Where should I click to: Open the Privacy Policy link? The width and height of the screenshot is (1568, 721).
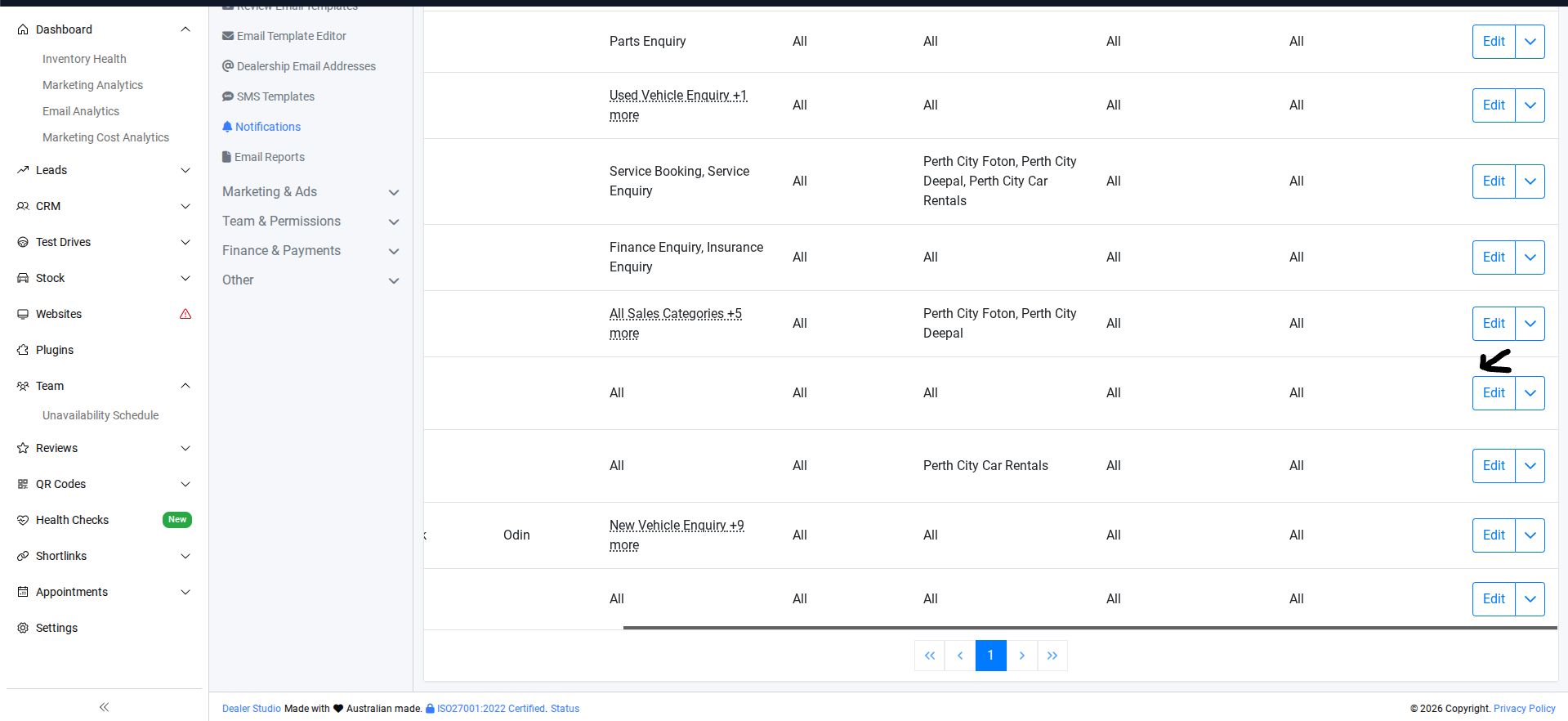click(x=1524, y=709)
